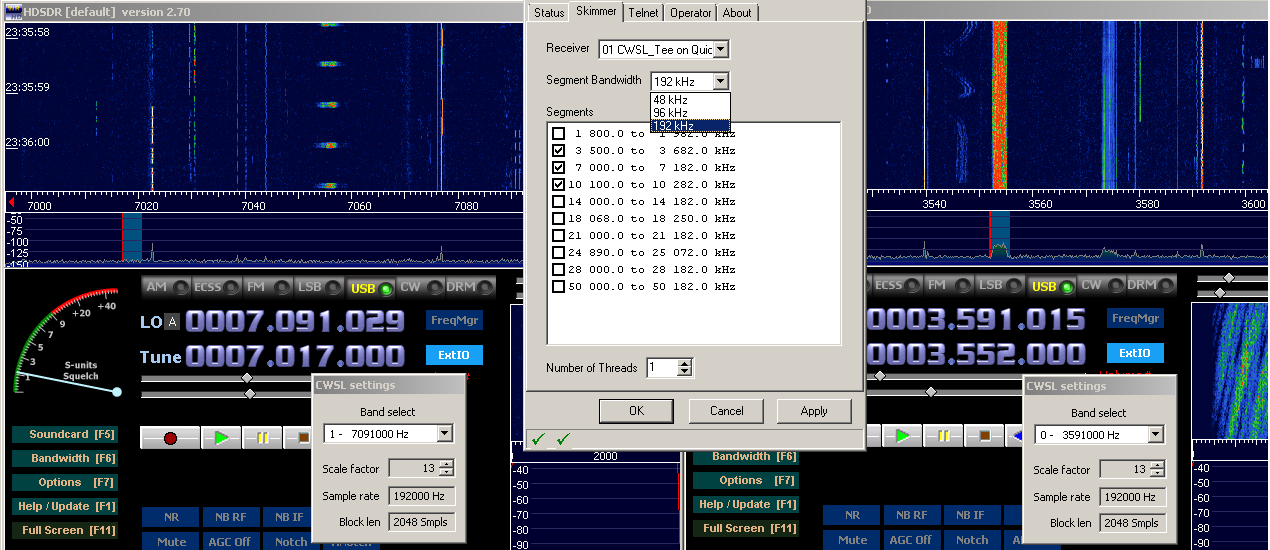
Task: Check the 21 000.0 to 21 182.0 kHz segment
Action: tap(558, 235)
